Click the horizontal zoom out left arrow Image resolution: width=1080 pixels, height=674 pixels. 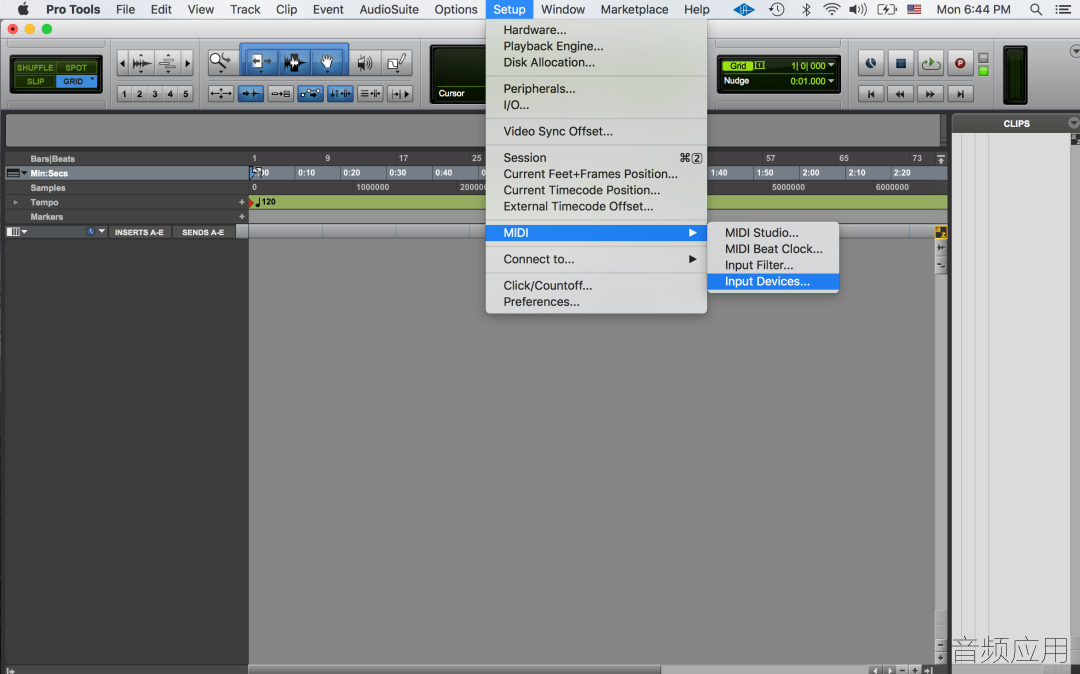tap(123, 63)
